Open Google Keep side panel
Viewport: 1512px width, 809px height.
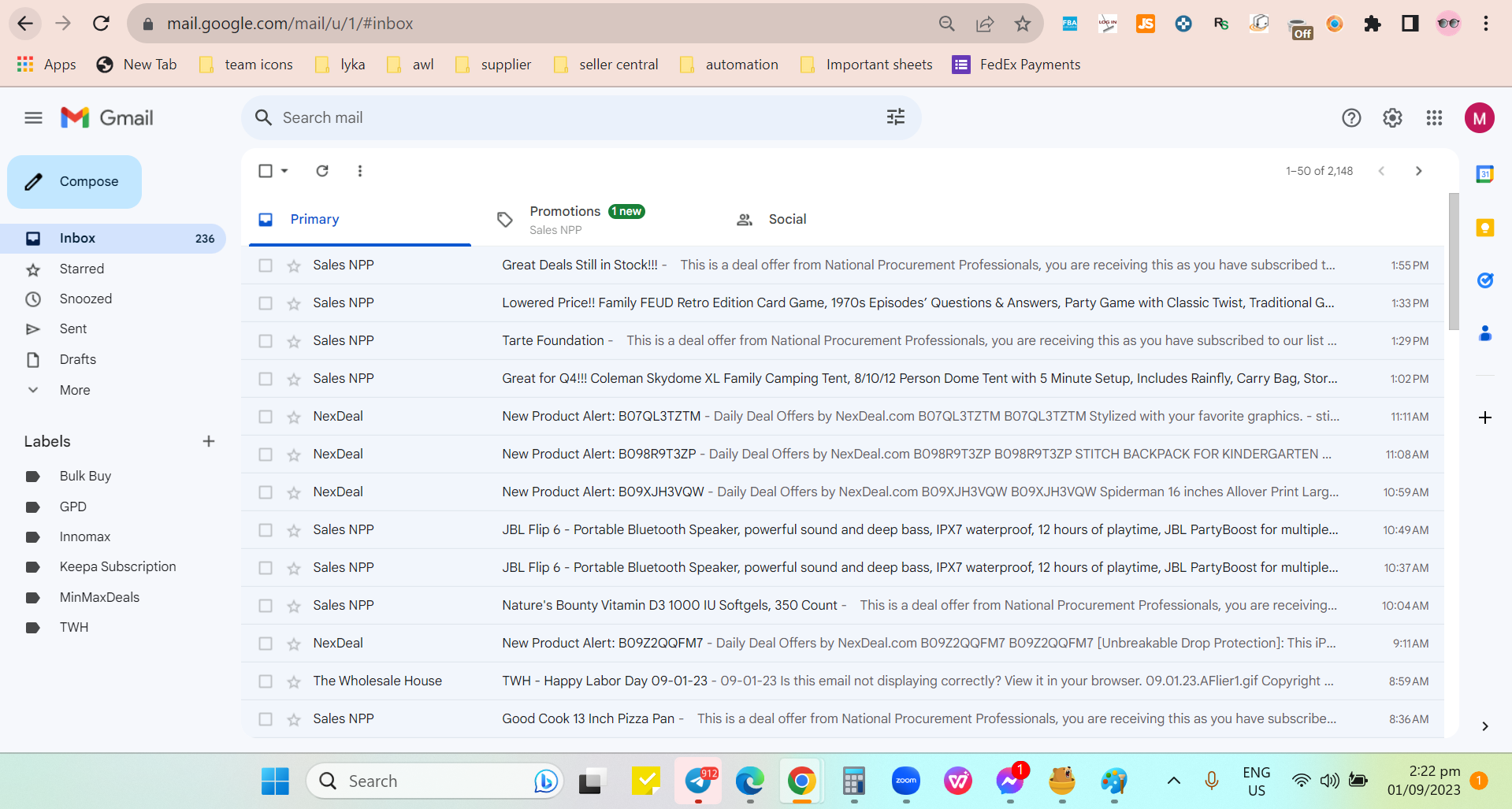pyautogui.click(x=1485, y=228)
